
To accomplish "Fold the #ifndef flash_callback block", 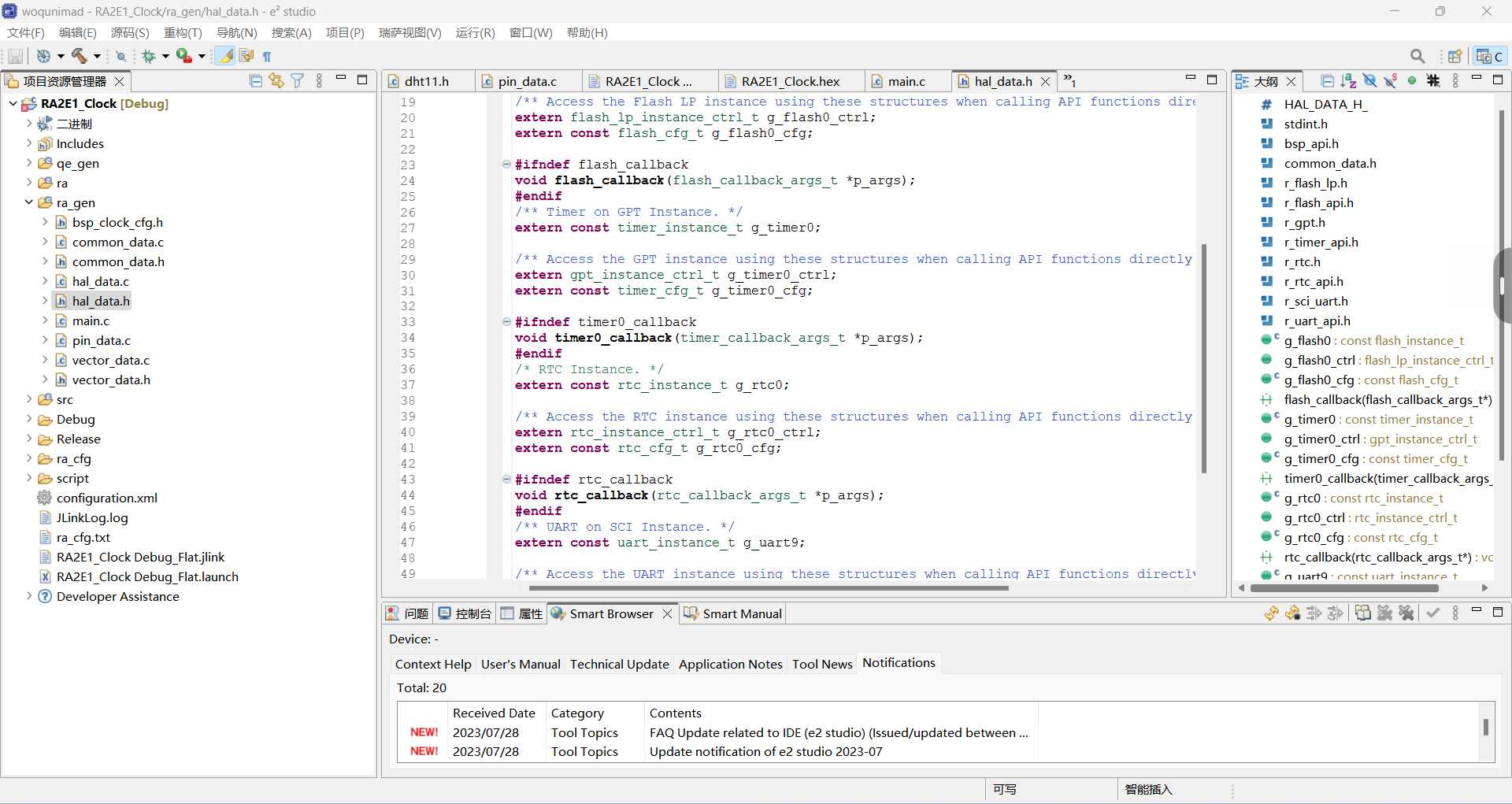I will pos(506,165).
